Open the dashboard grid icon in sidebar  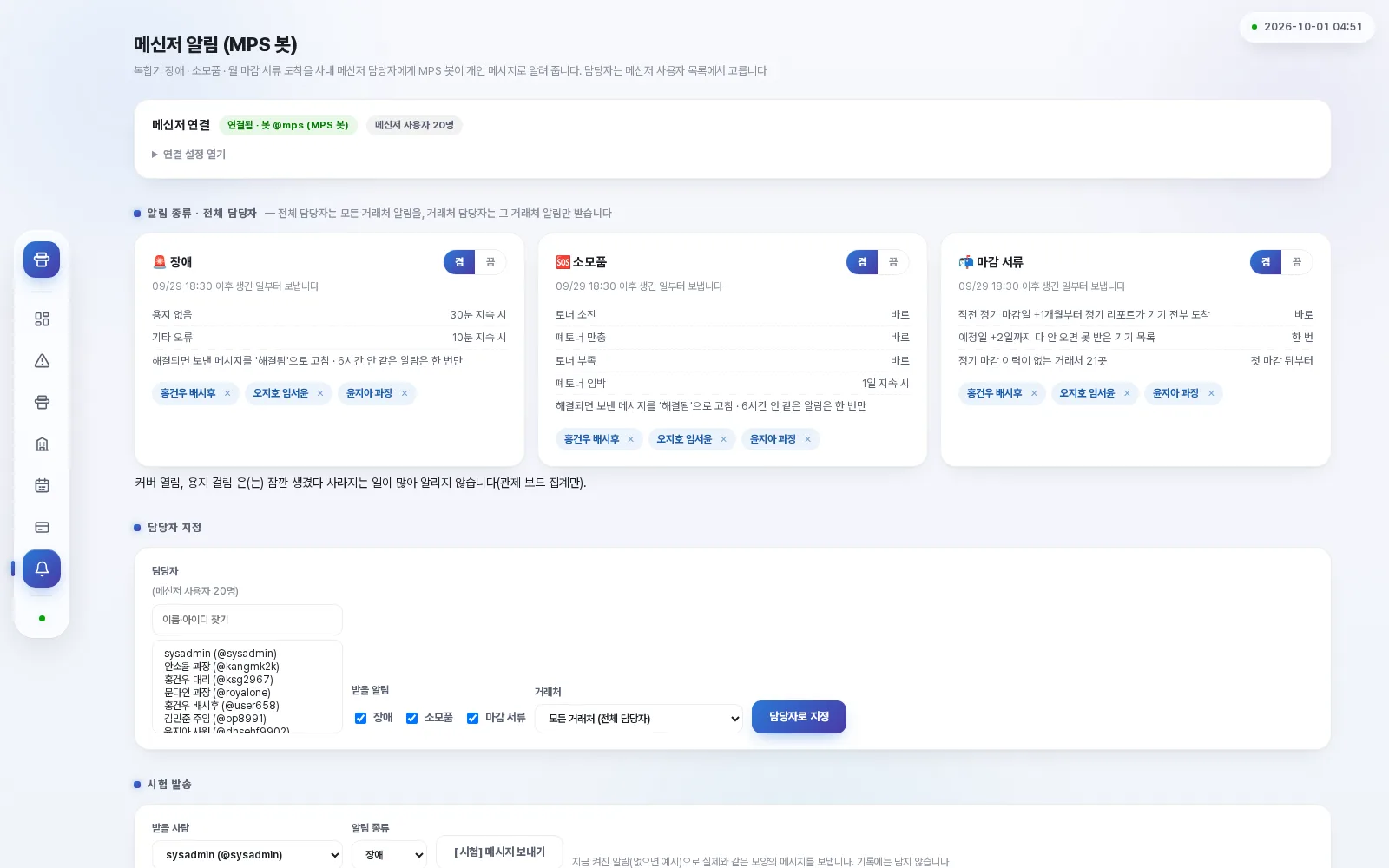pos(42,319)
